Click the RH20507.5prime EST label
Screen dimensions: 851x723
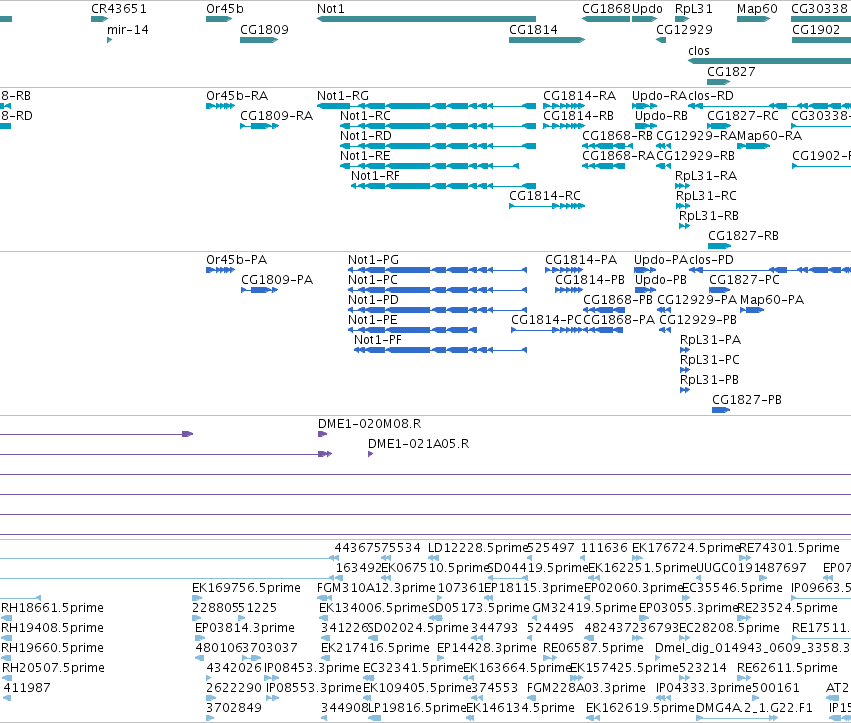[x=53, y=668]
